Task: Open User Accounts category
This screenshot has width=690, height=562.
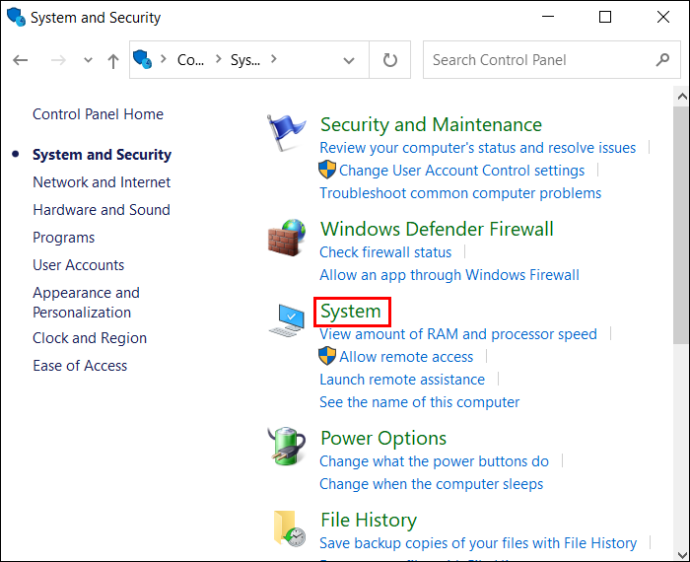Action: point(78,265)
